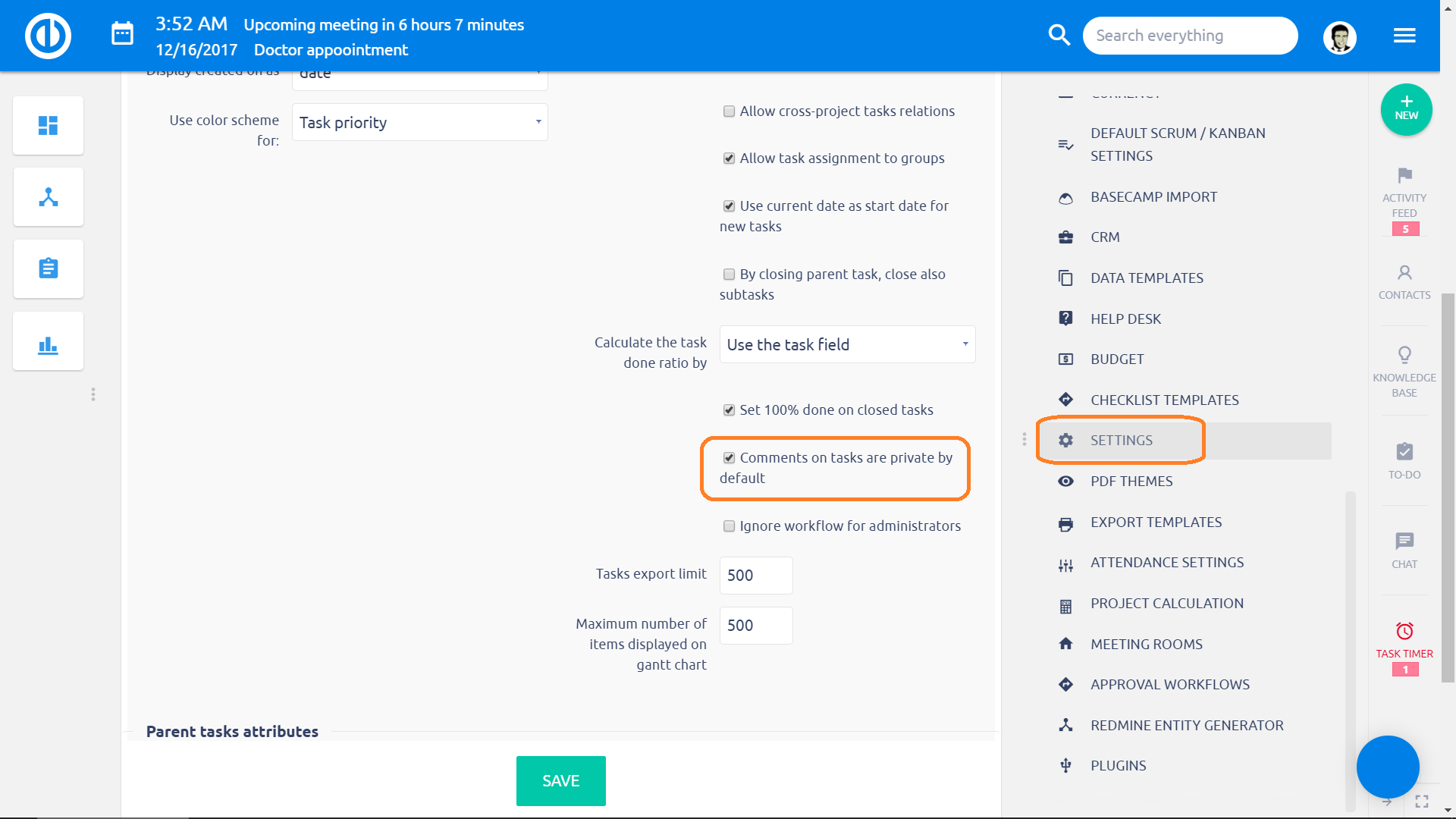Screen dimensions: 1456x819
Task: Open Basecamp Import menu item
Action: (x=1153, y=197)
